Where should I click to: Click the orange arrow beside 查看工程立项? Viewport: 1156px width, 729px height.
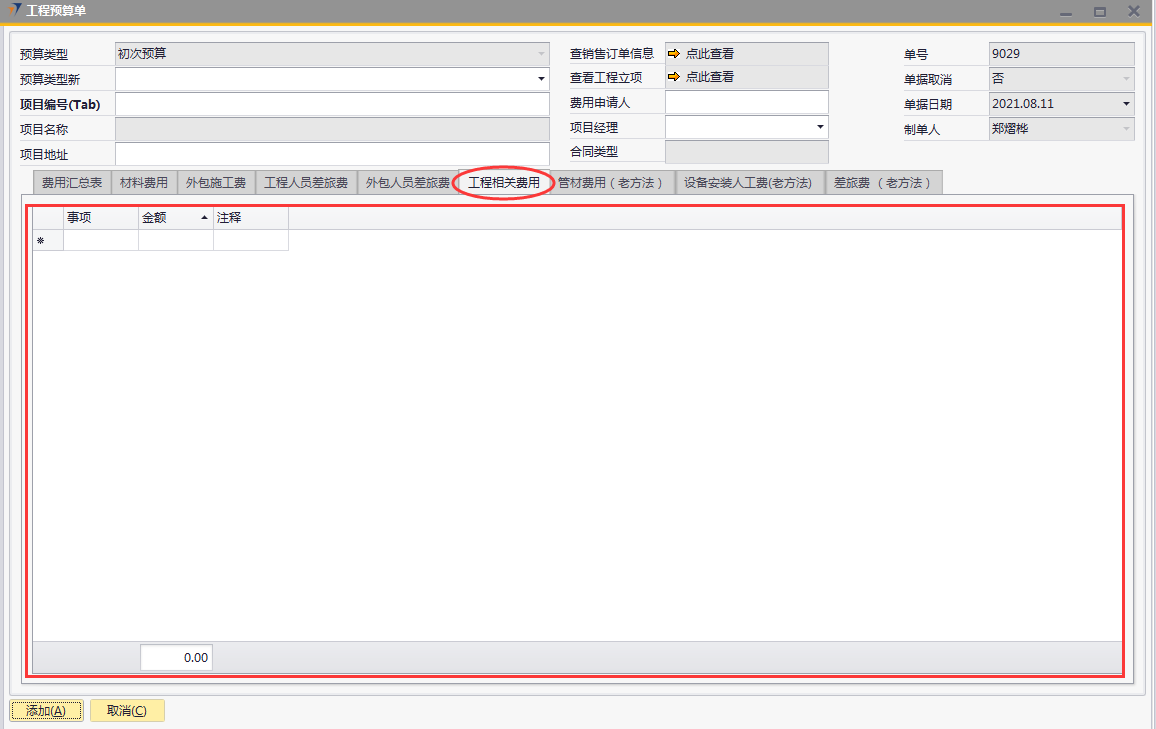(x=673, y=77)
